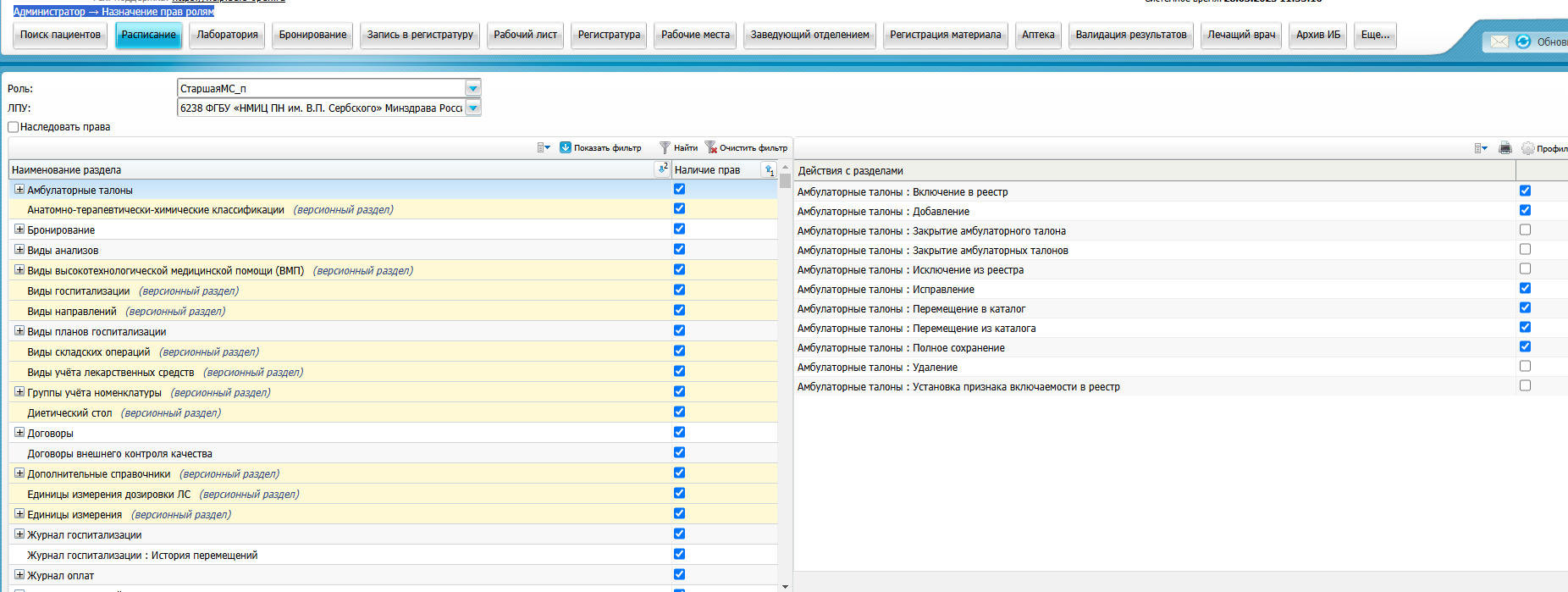The width and height of the screenshot is (1568, 592).
Task: Click Администратор → Назначение прав ролям link
Action: pos(113,12)
